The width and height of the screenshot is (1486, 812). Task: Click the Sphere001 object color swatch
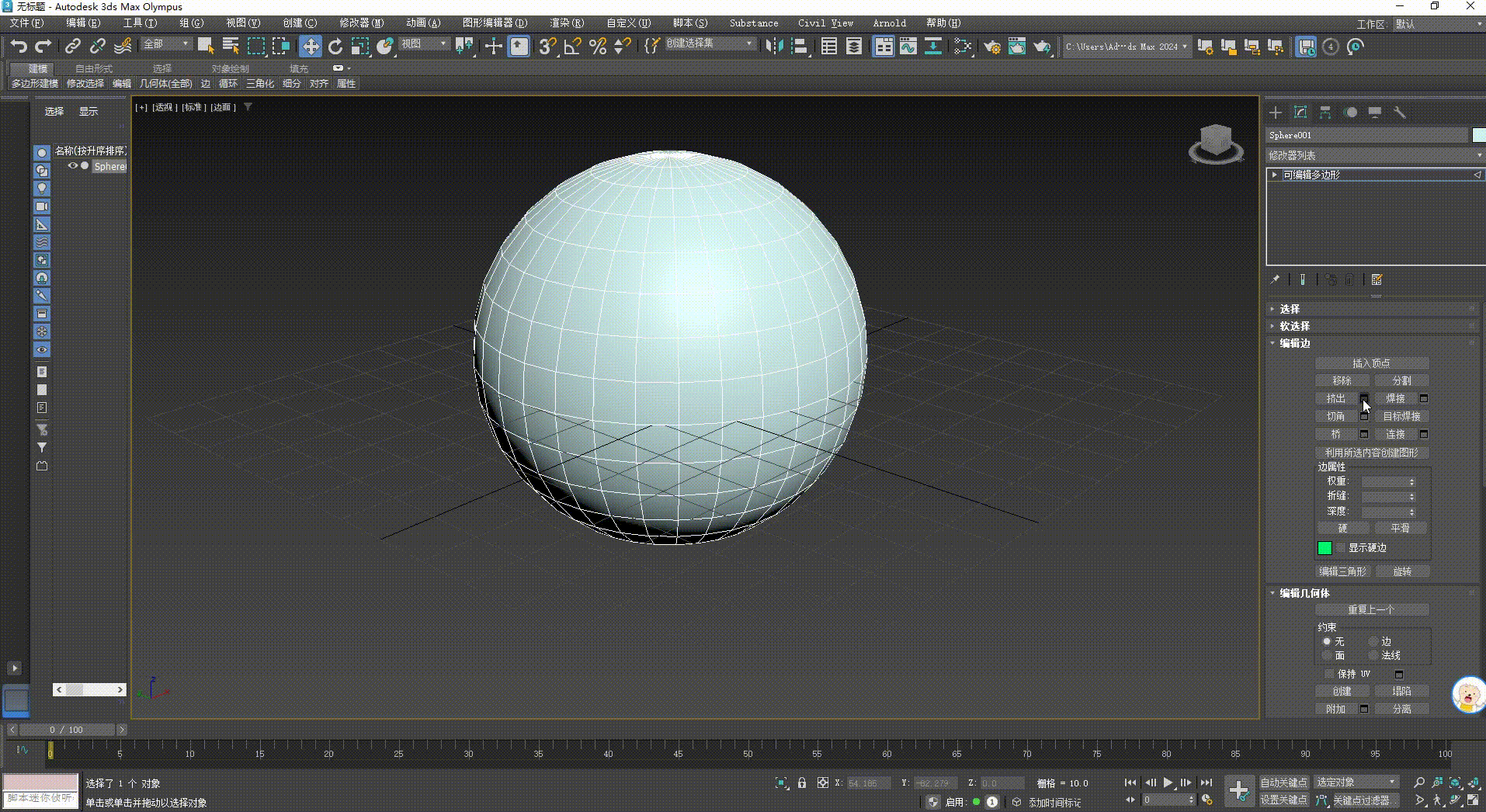1477,134
